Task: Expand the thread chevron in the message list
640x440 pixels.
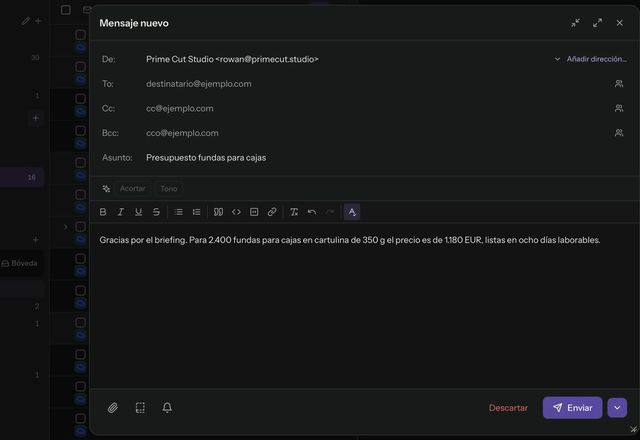Action: (x=65, y=227)
